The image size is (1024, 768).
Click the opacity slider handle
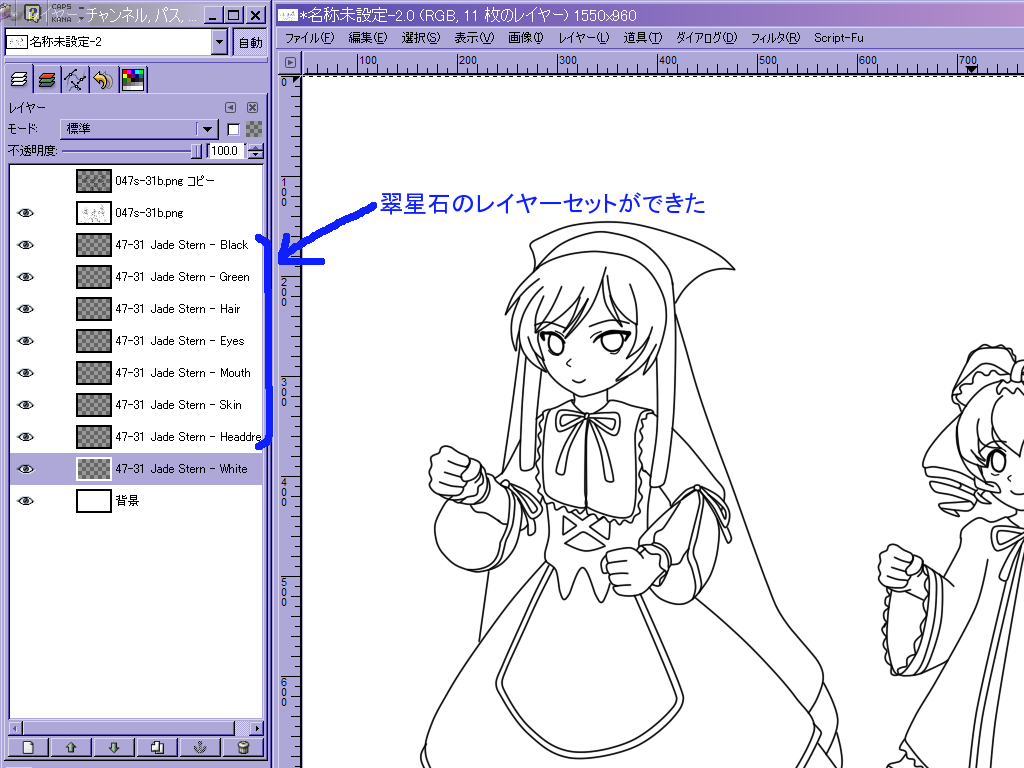click(x=197, y=151)
